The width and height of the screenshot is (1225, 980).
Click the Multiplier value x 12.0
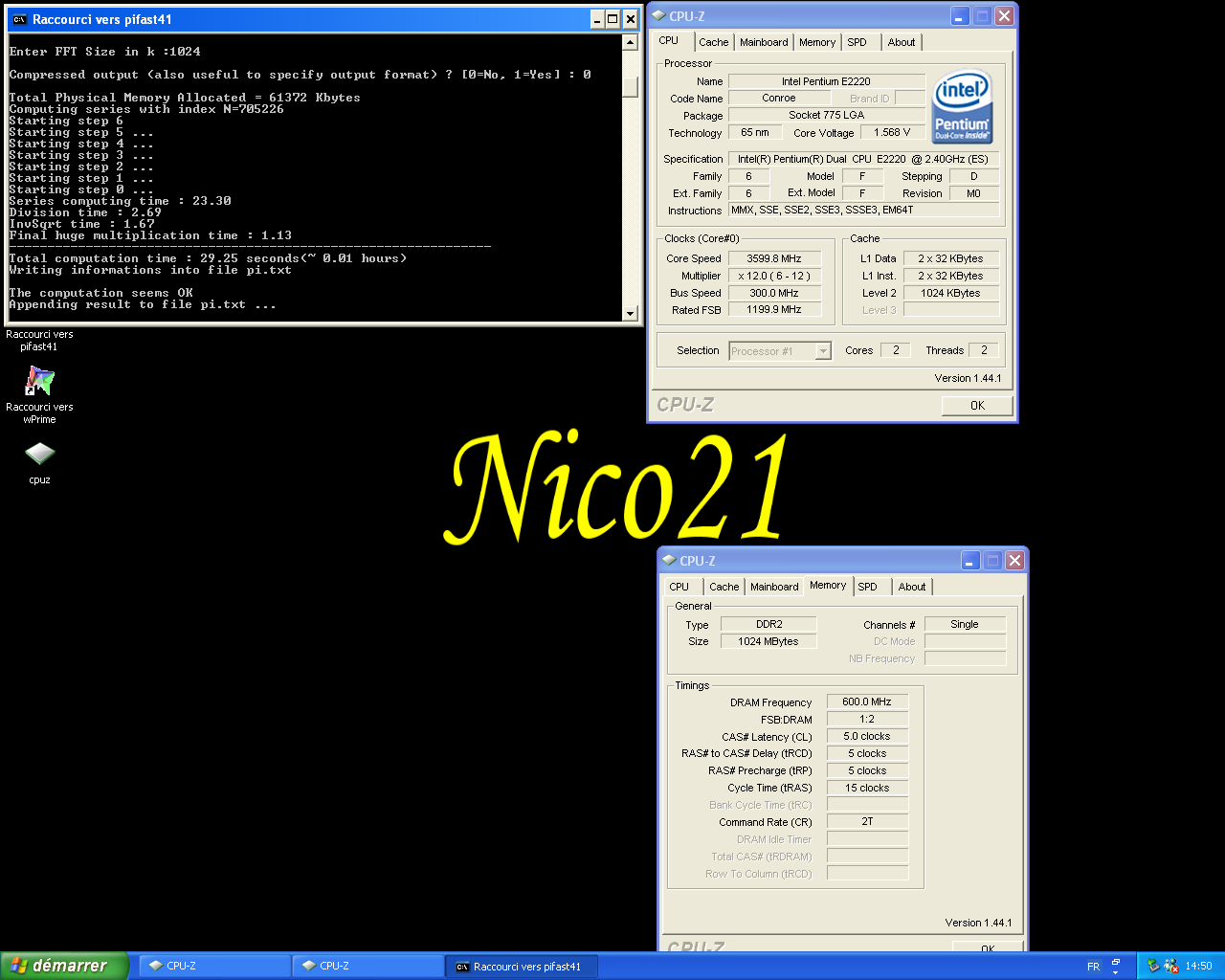coord(774,276)
